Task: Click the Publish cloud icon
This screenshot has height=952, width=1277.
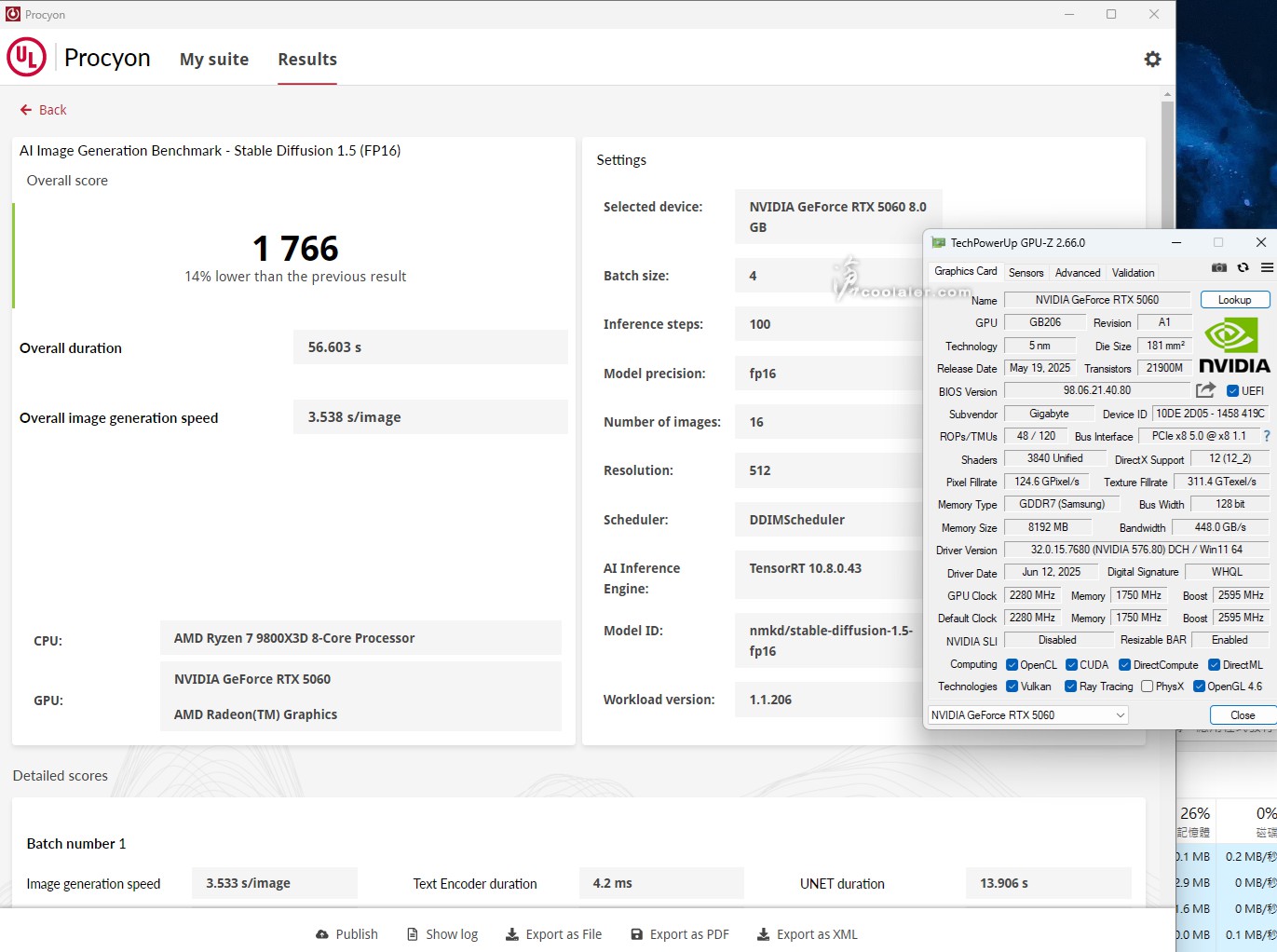Action: [x=322, y=934]
